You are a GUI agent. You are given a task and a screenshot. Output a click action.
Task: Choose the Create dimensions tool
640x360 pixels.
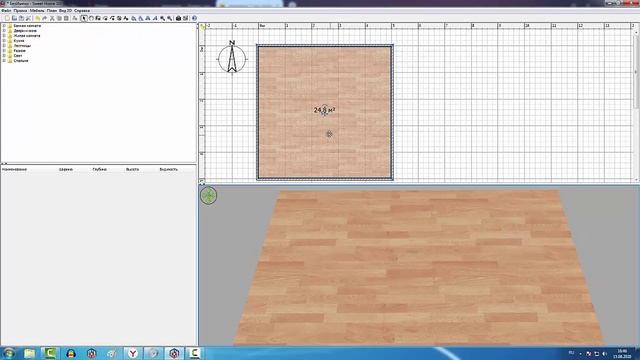pos(119,18)
